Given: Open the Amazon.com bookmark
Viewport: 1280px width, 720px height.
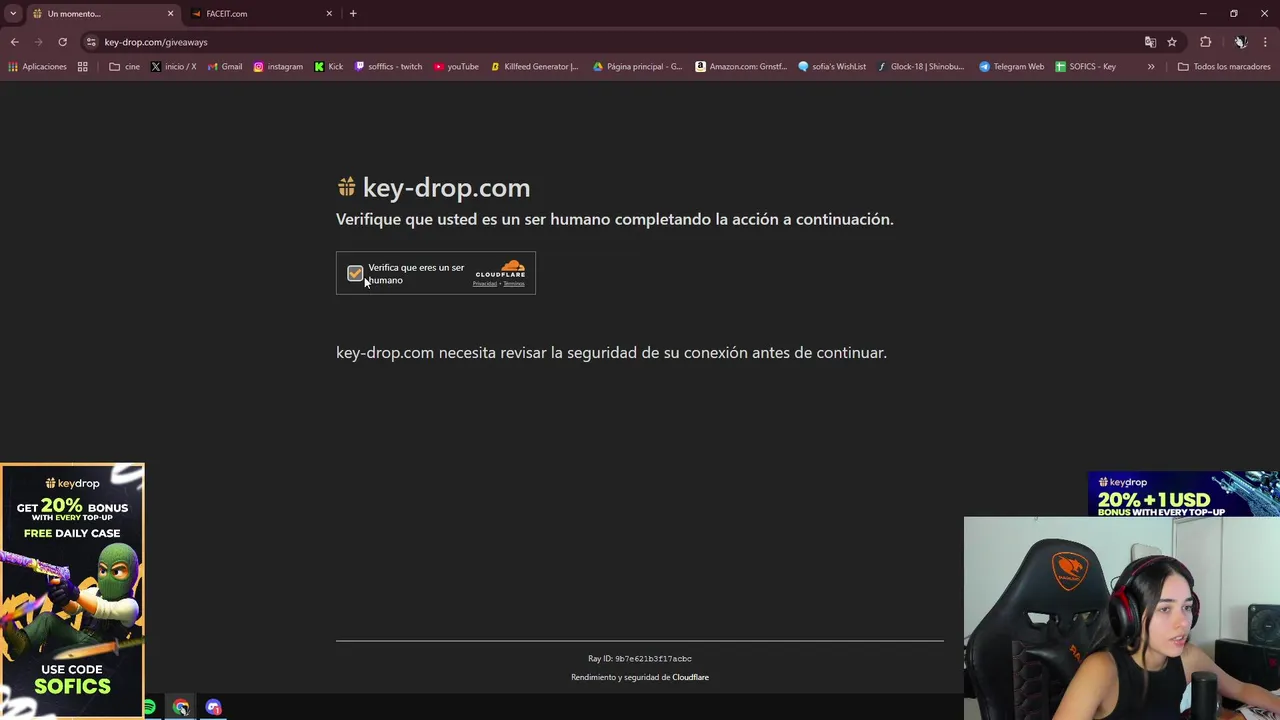Looking at the screenshot, I should [741, 67].
